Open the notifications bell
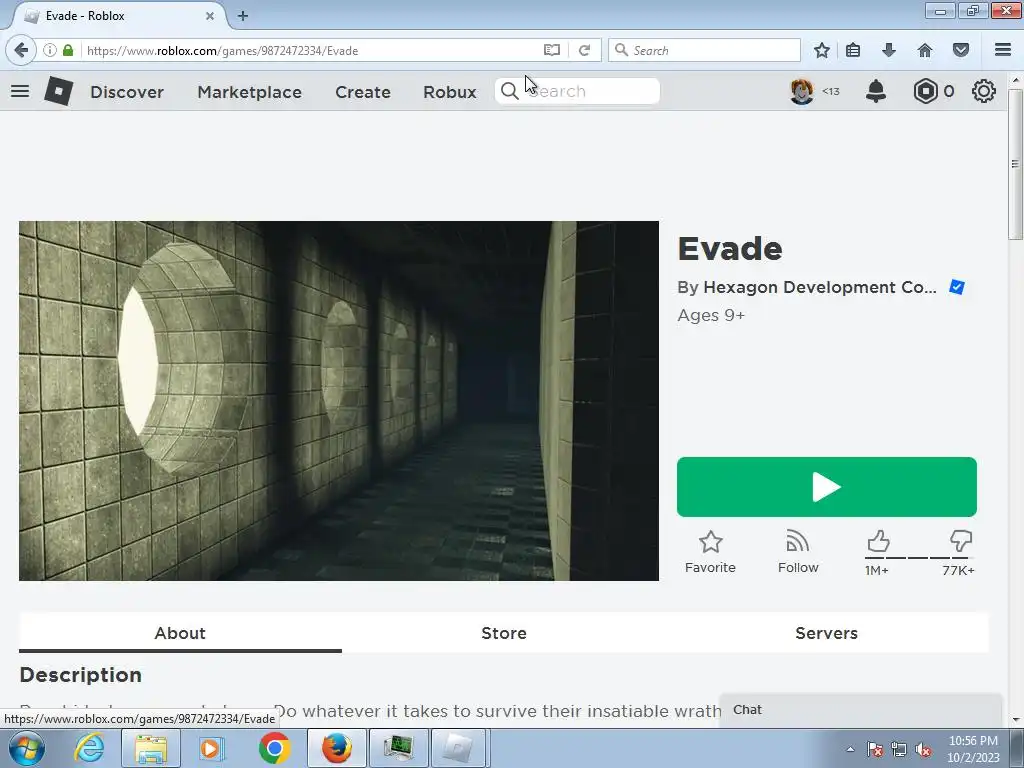Screen dimensions: 1024x768 (876, 91)
